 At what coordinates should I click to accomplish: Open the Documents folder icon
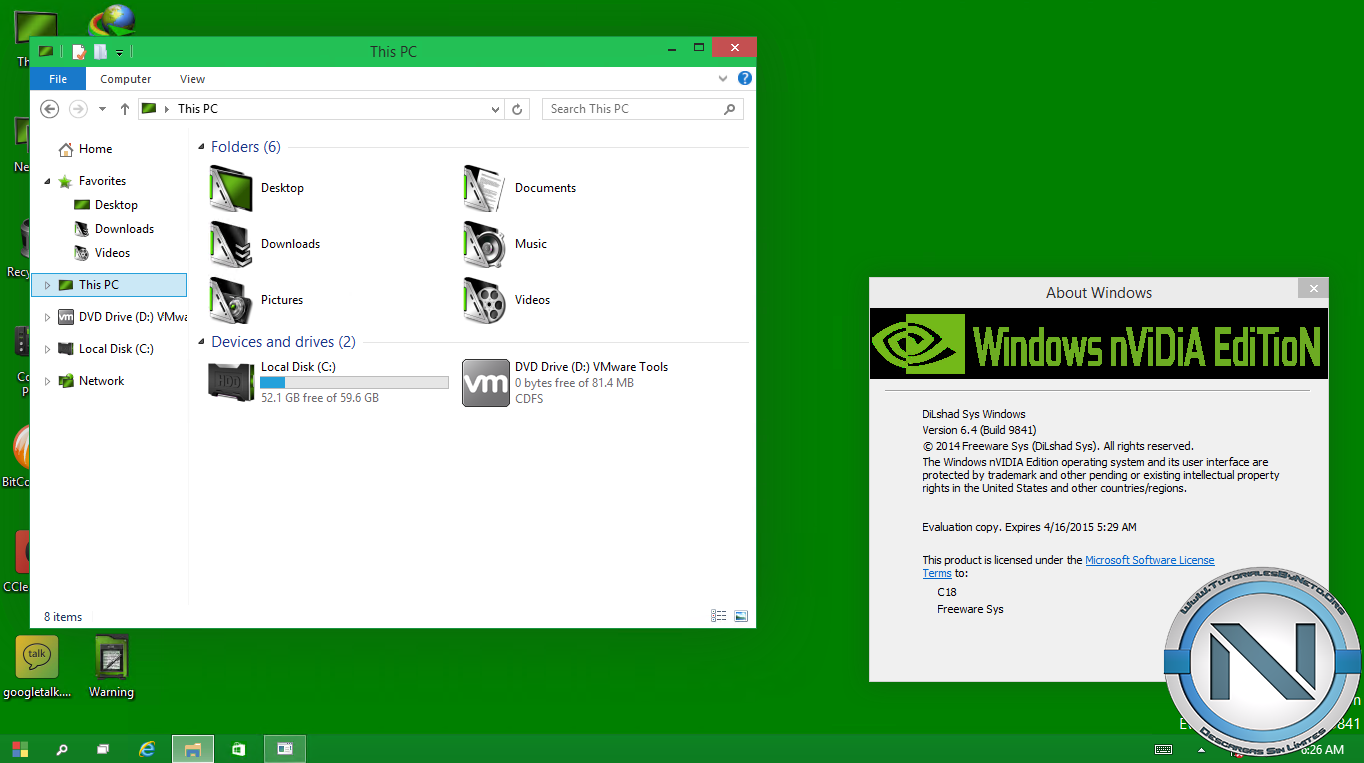pos(485,188)
